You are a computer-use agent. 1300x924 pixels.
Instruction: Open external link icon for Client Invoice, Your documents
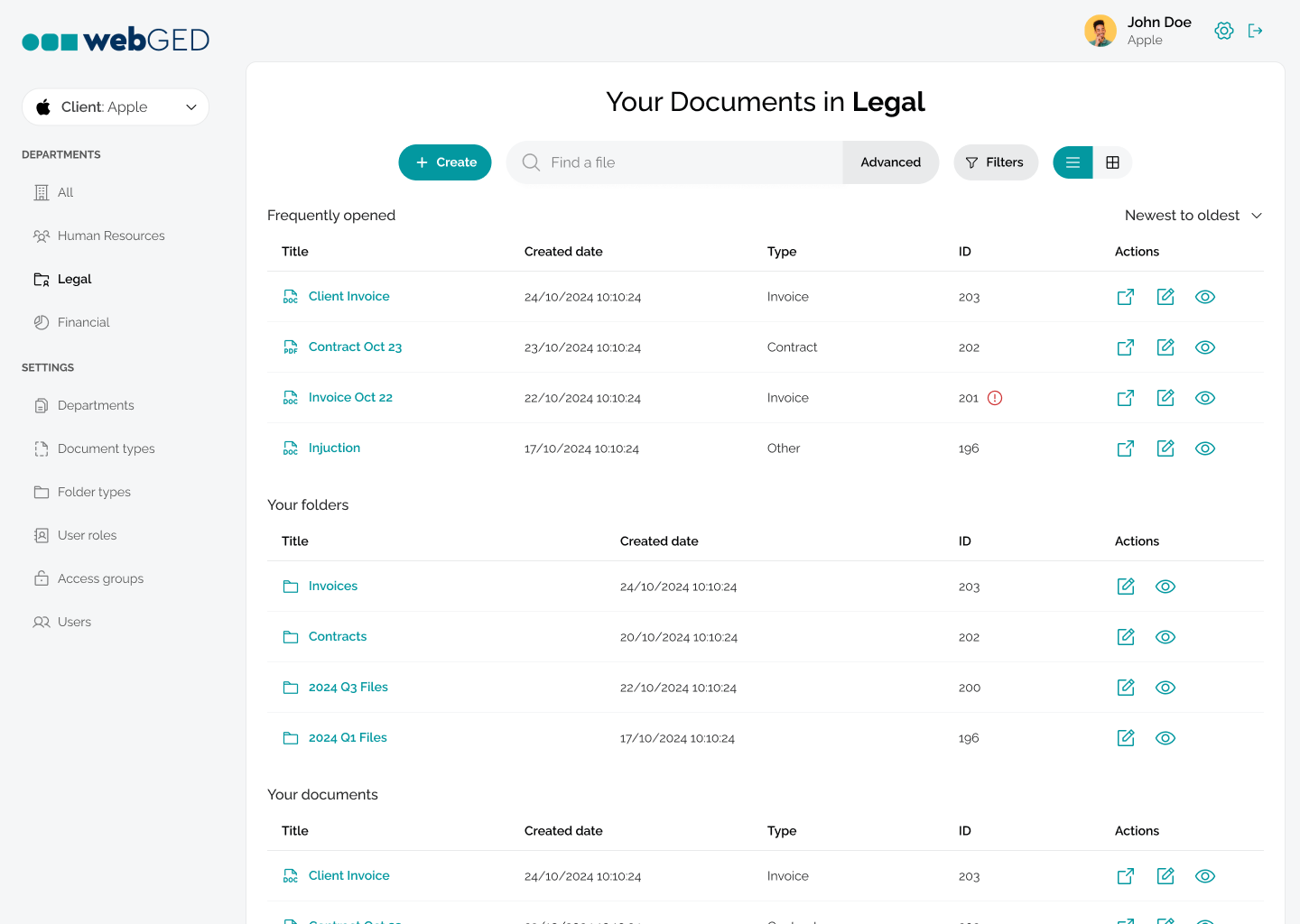(1126, 876)
